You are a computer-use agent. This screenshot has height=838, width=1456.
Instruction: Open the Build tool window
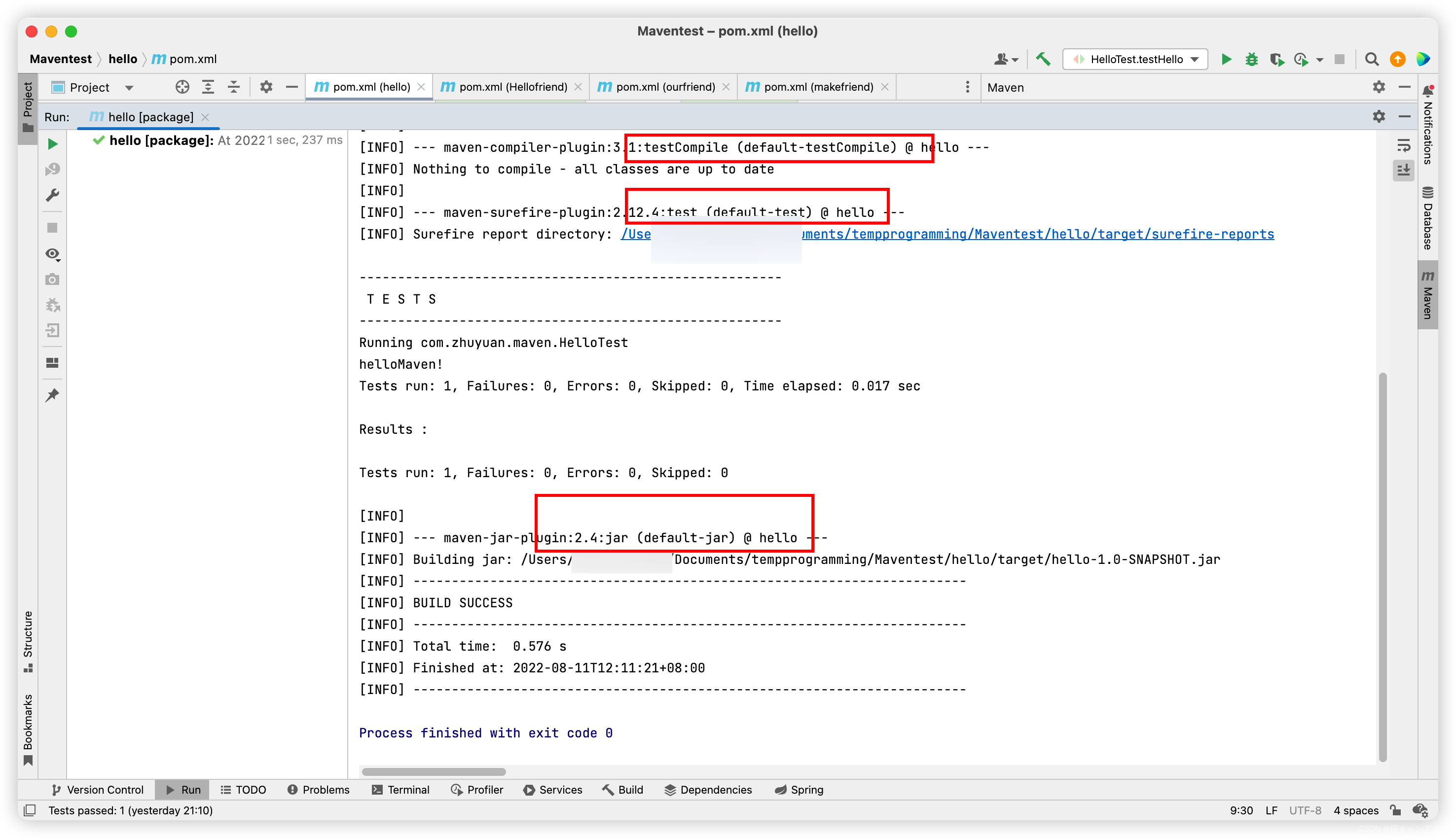pos(622,790)
